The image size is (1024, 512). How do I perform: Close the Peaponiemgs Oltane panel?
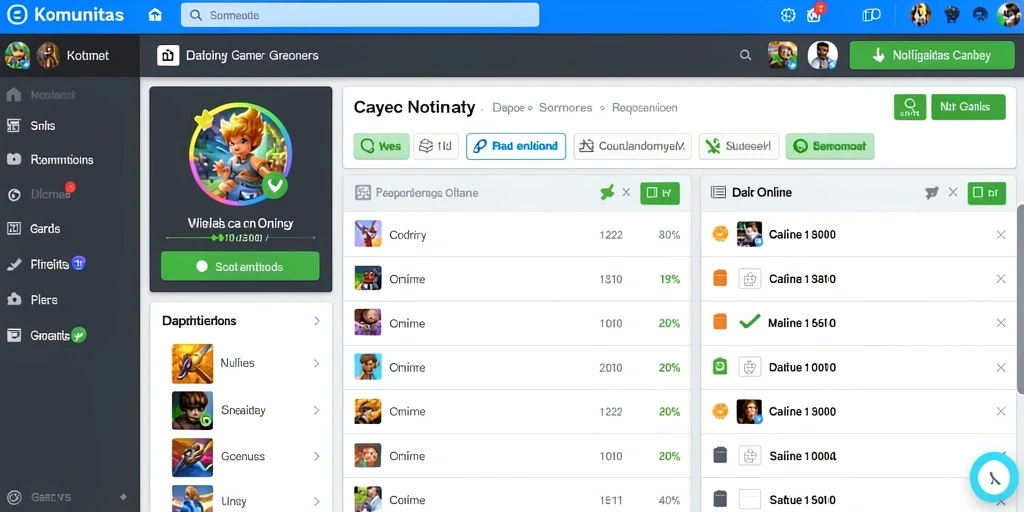[x=626, y=192]
